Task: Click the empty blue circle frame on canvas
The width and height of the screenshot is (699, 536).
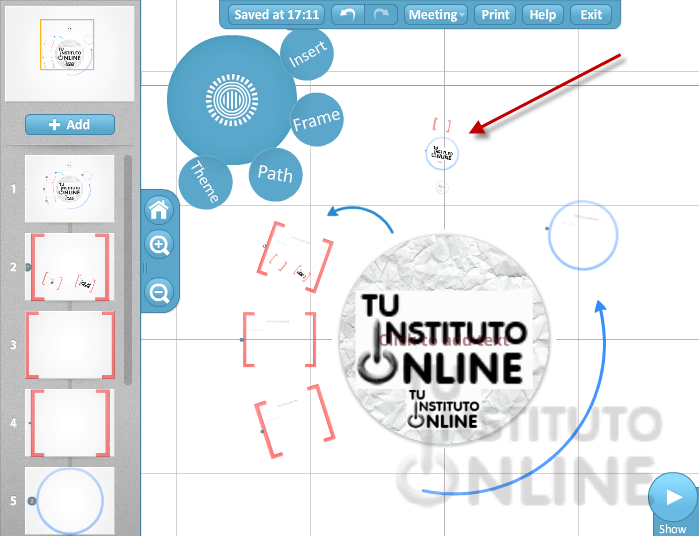Action: tap(583, 235)
